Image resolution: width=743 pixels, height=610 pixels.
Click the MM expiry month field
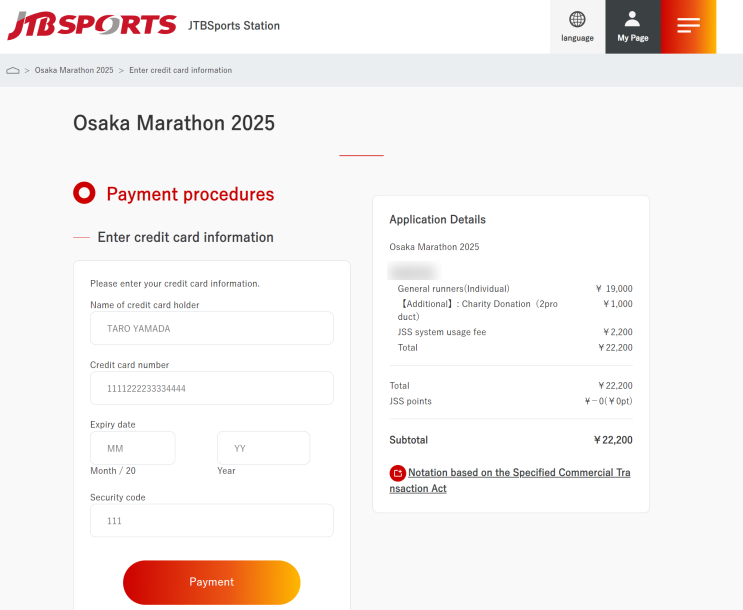[132, 448]
